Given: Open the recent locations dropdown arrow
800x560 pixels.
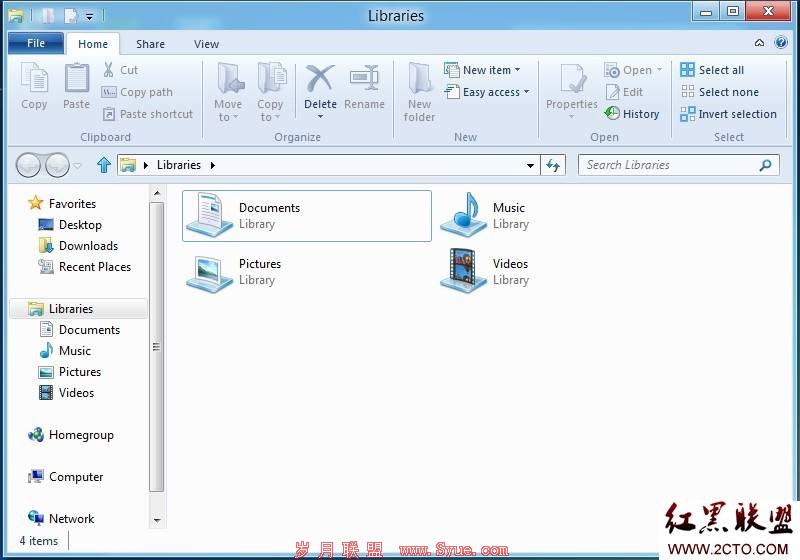Looking at the screenshot, I should [x=78, y=165].
